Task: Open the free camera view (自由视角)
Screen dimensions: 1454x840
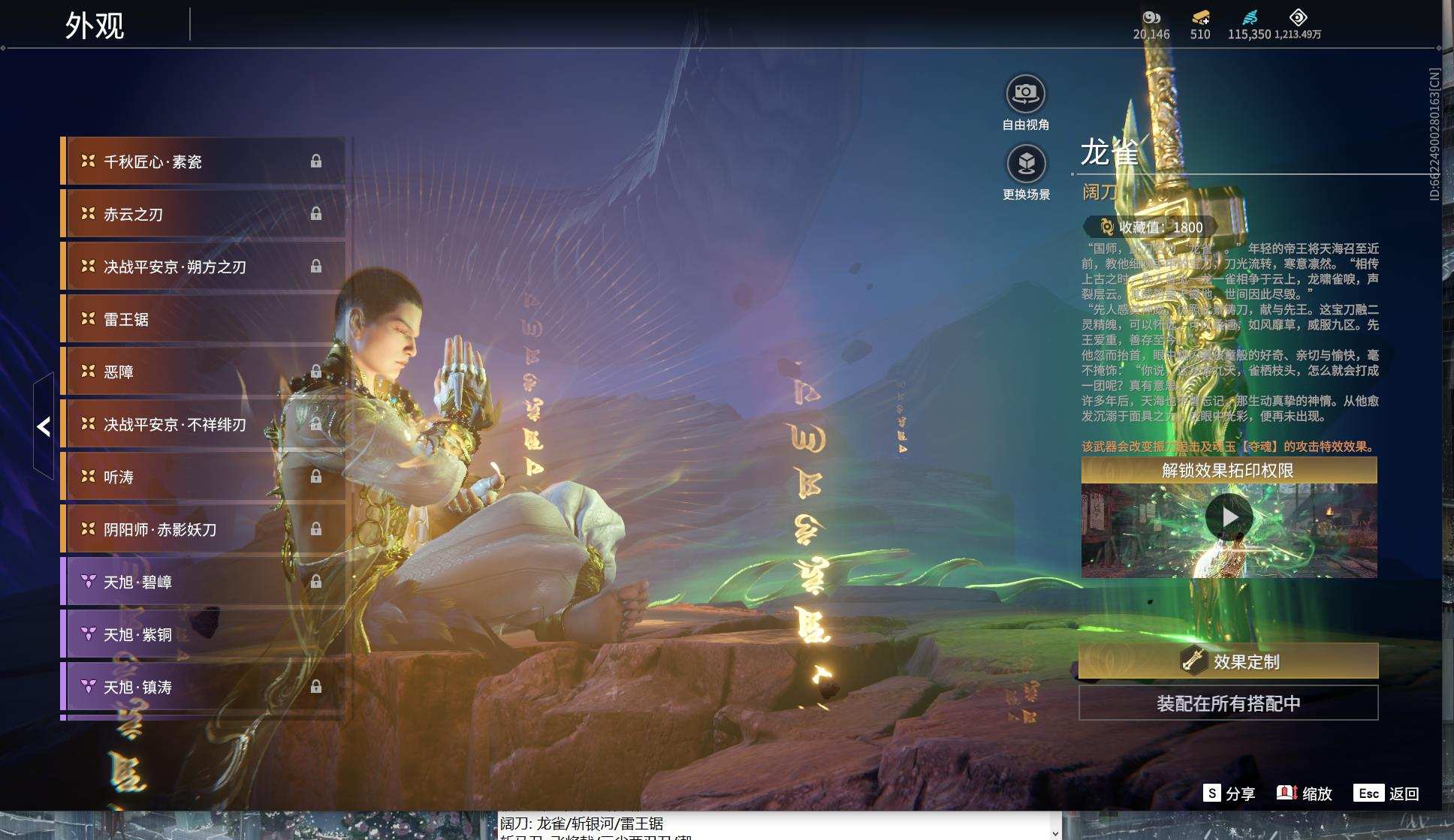Action: (x=1025, y=94)
